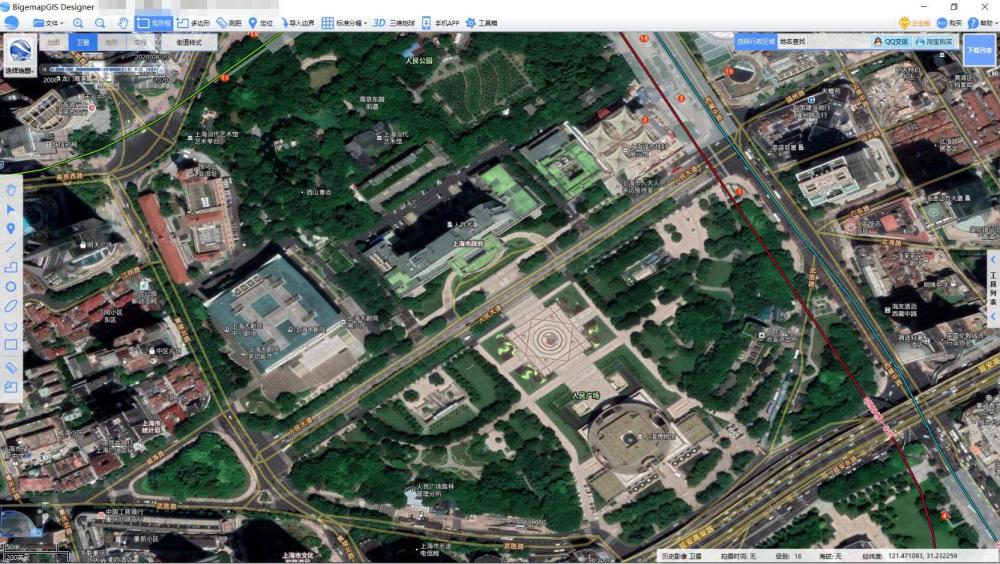Switch map layer to 卫星 satellite
The height and width of the screenshot is (564, 1000).
[x=83, y=42]
